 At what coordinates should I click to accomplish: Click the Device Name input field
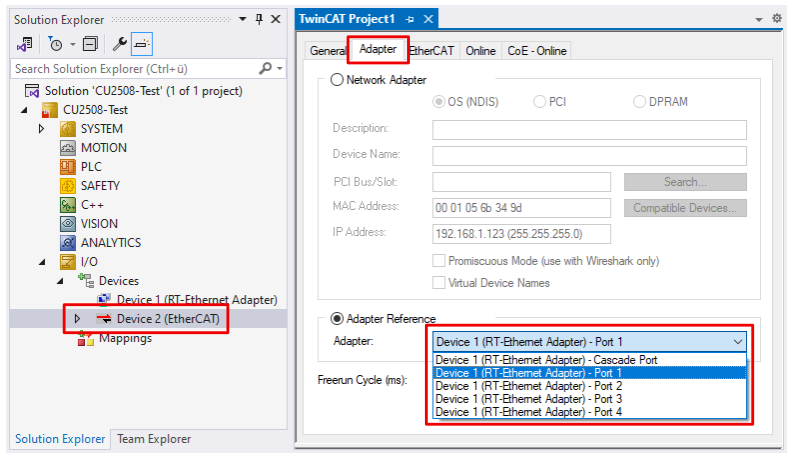click(x=589, y=156)
